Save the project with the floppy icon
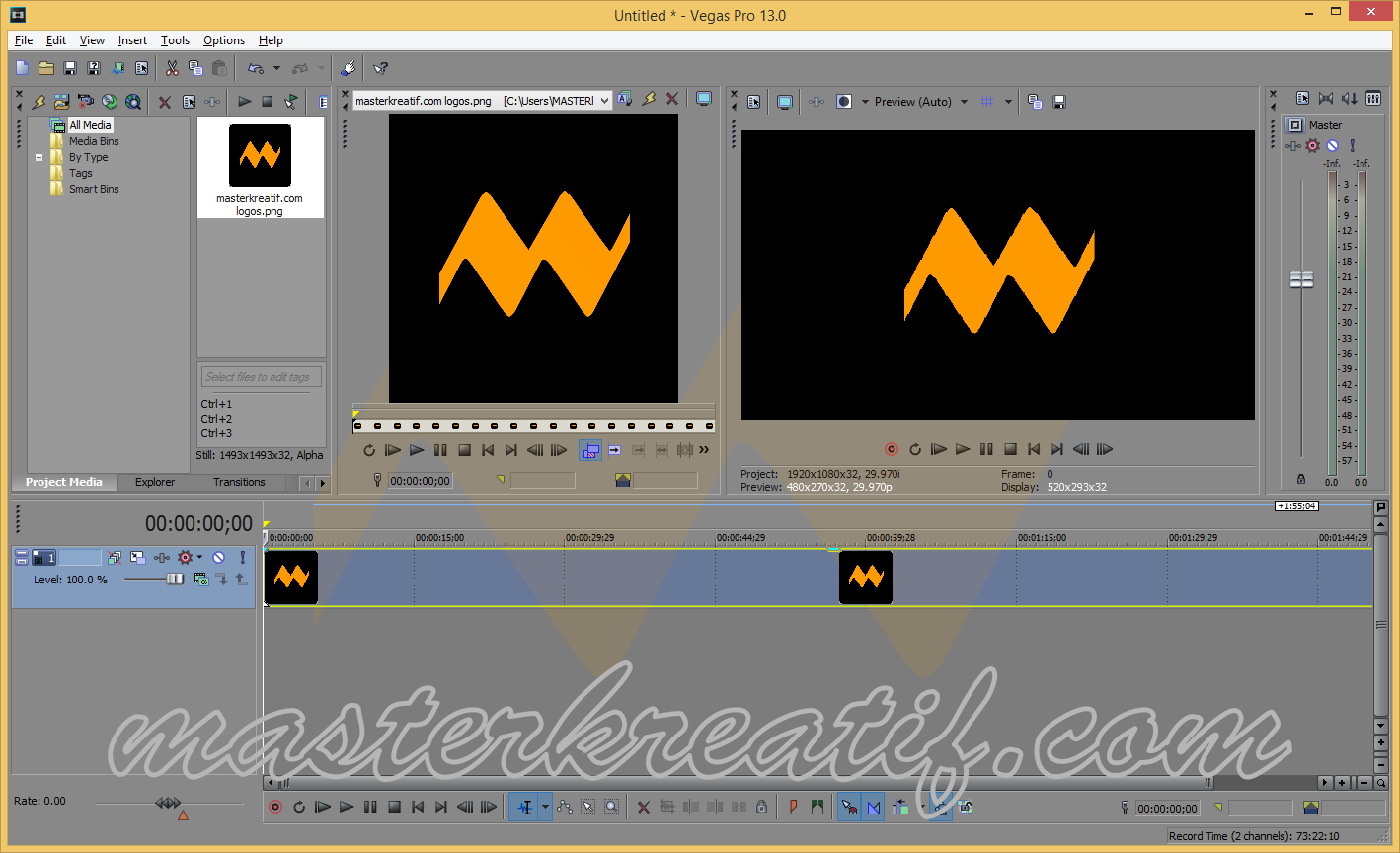This screenshot has height=853, width=1400. pos(70,68)
